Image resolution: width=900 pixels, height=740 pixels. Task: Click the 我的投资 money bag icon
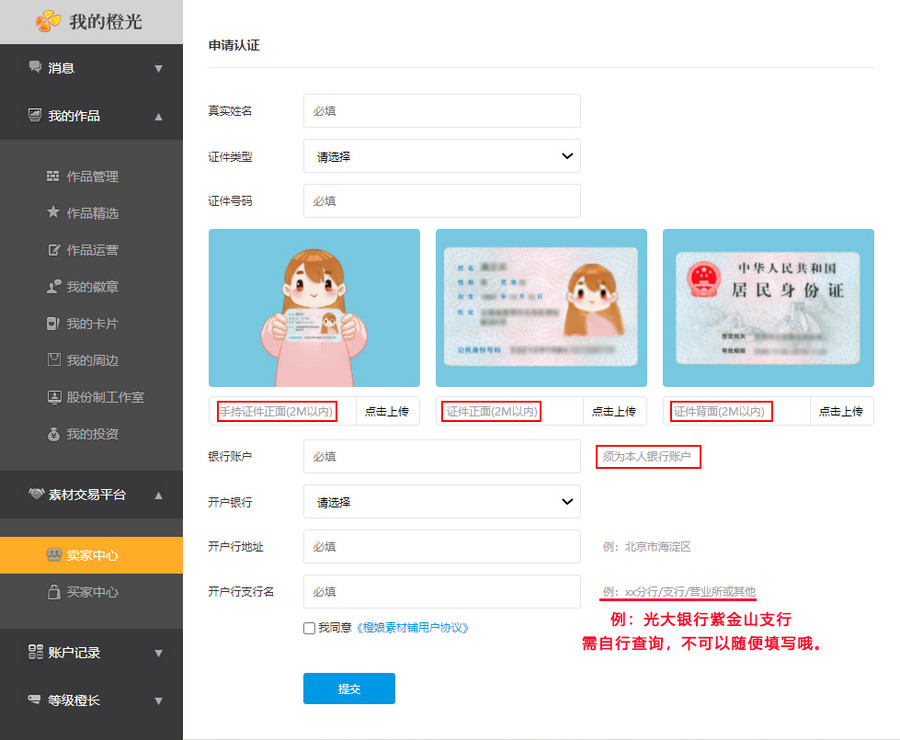point(53,434)
